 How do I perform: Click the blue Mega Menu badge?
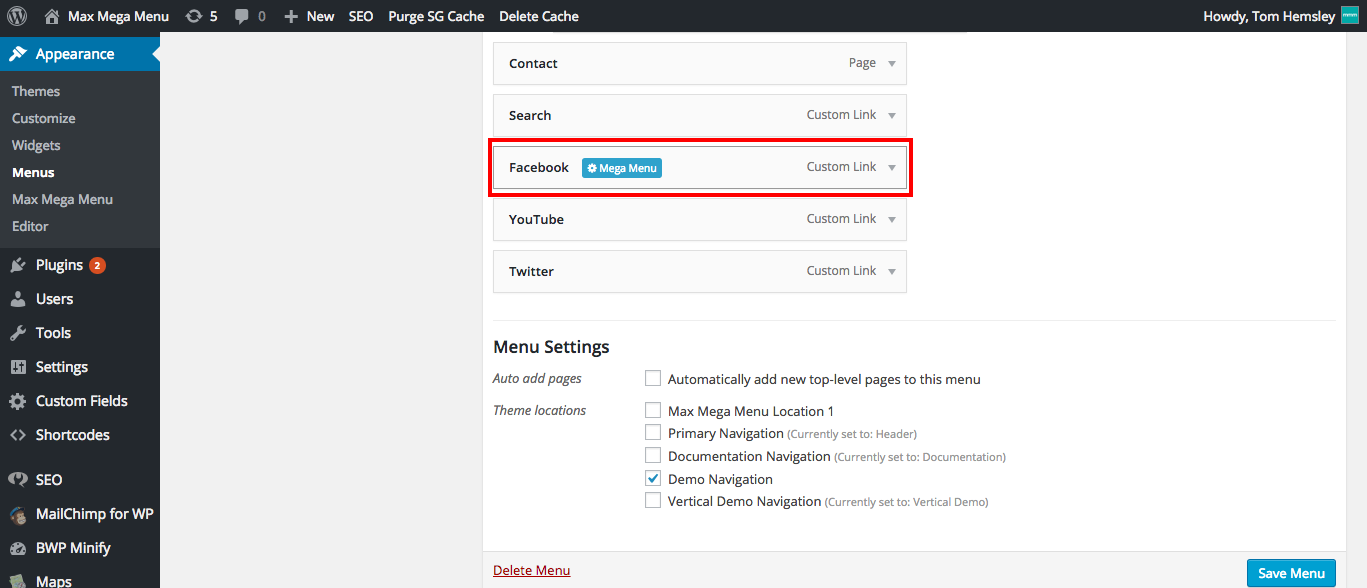click(x=622, y=168)
